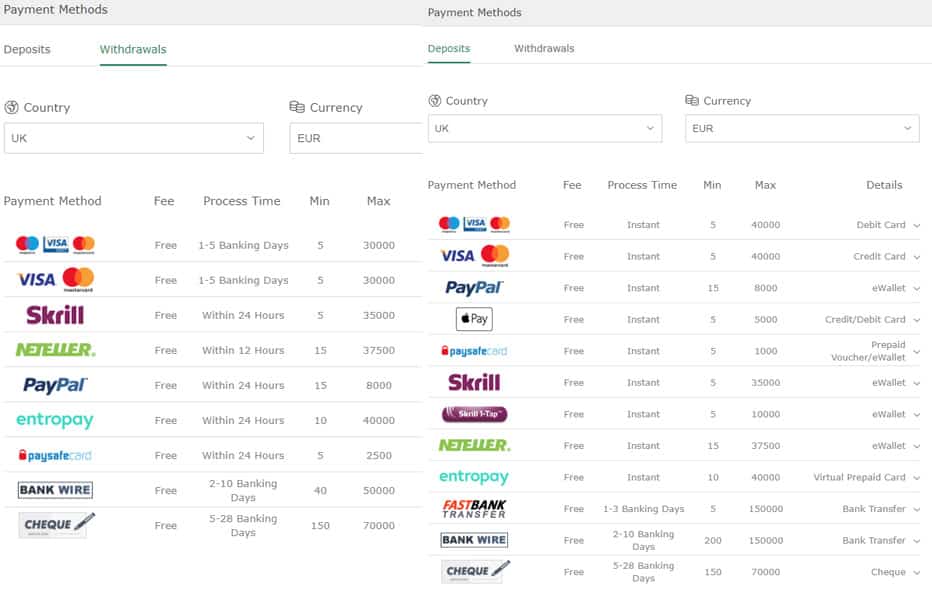Click 2500 max value in paysafecard withdrawals row
Image resolution: width=932 pixels, height=600 pixels.
click(x=379, y=456)
